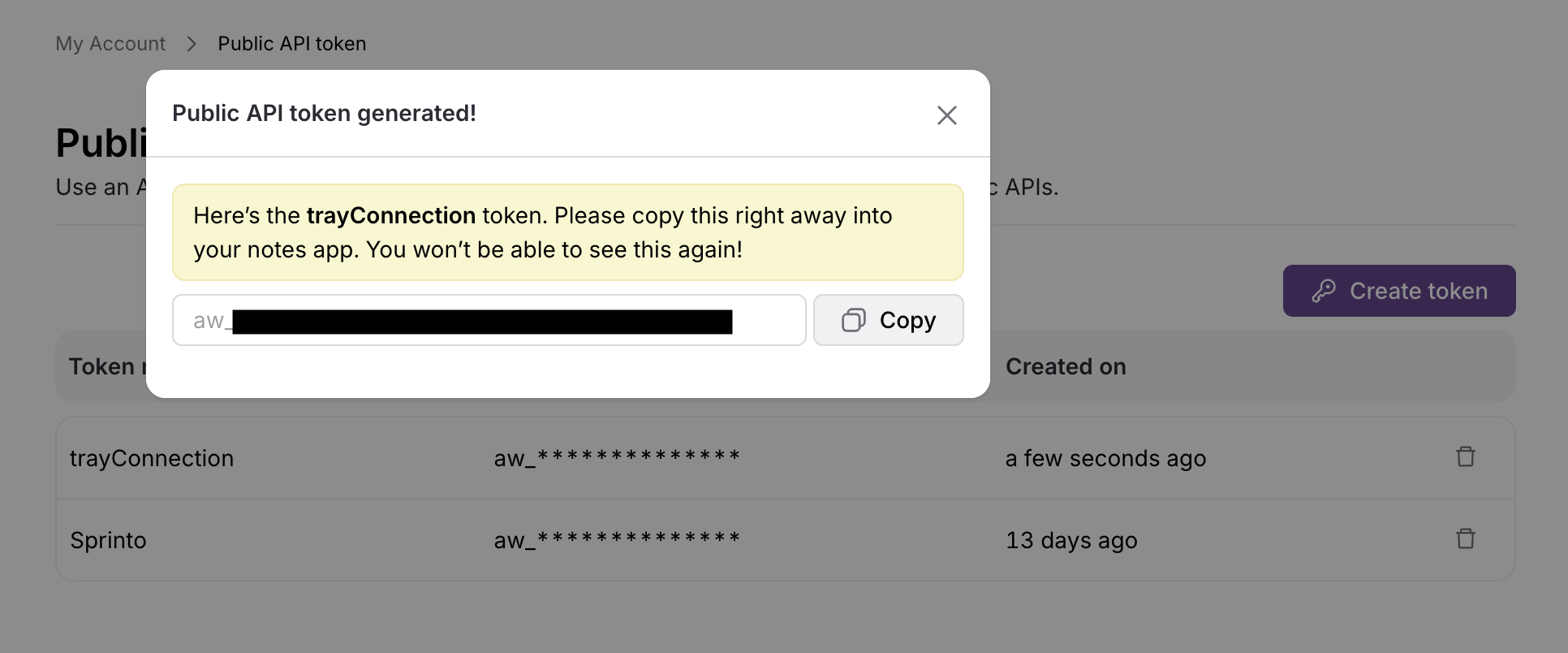Click the Created on column header
This screenshot has width=1568, height=653.
[1066, 366]
